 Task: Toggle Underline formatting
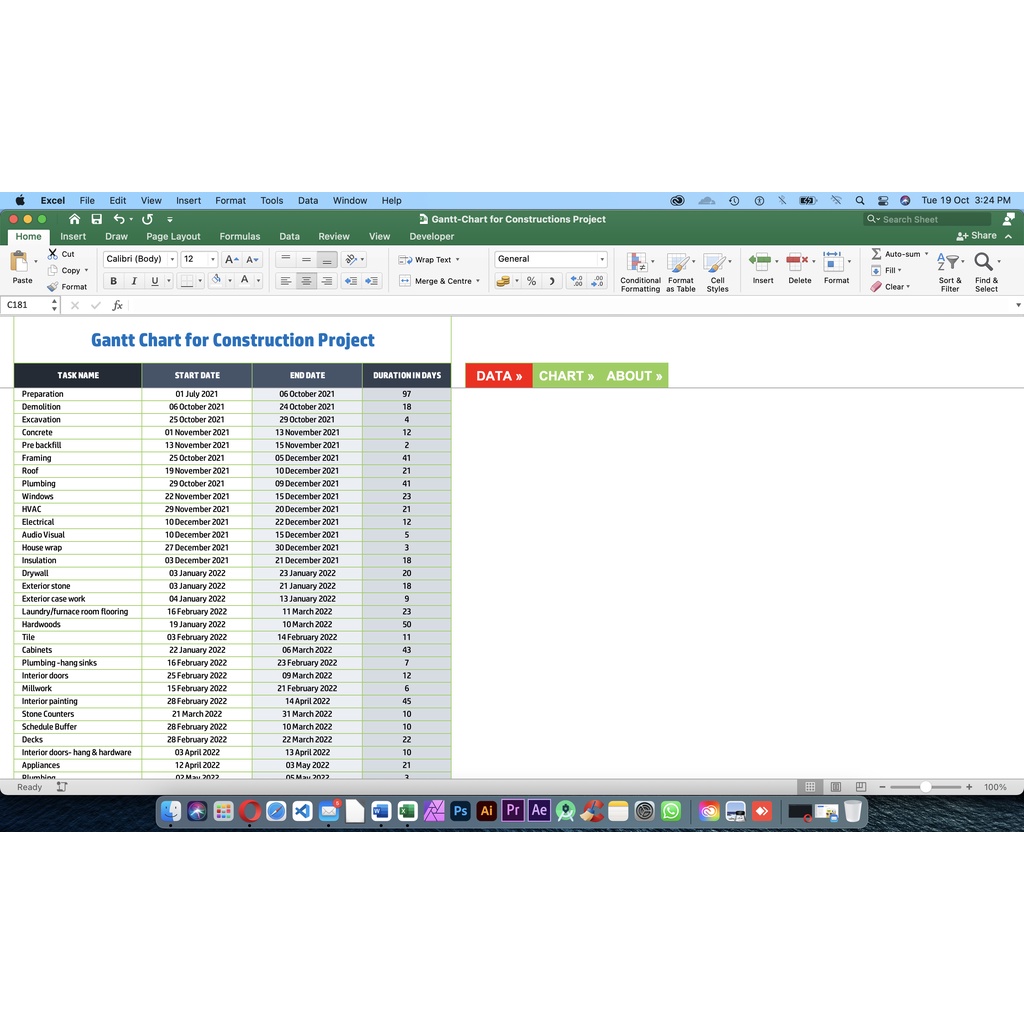click(x=155, y=281)
